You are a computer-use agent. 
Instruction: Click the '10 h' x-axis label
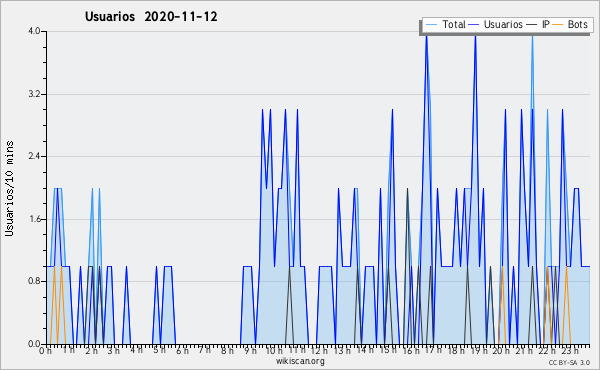pyautogui.click(x=274, y=351)
